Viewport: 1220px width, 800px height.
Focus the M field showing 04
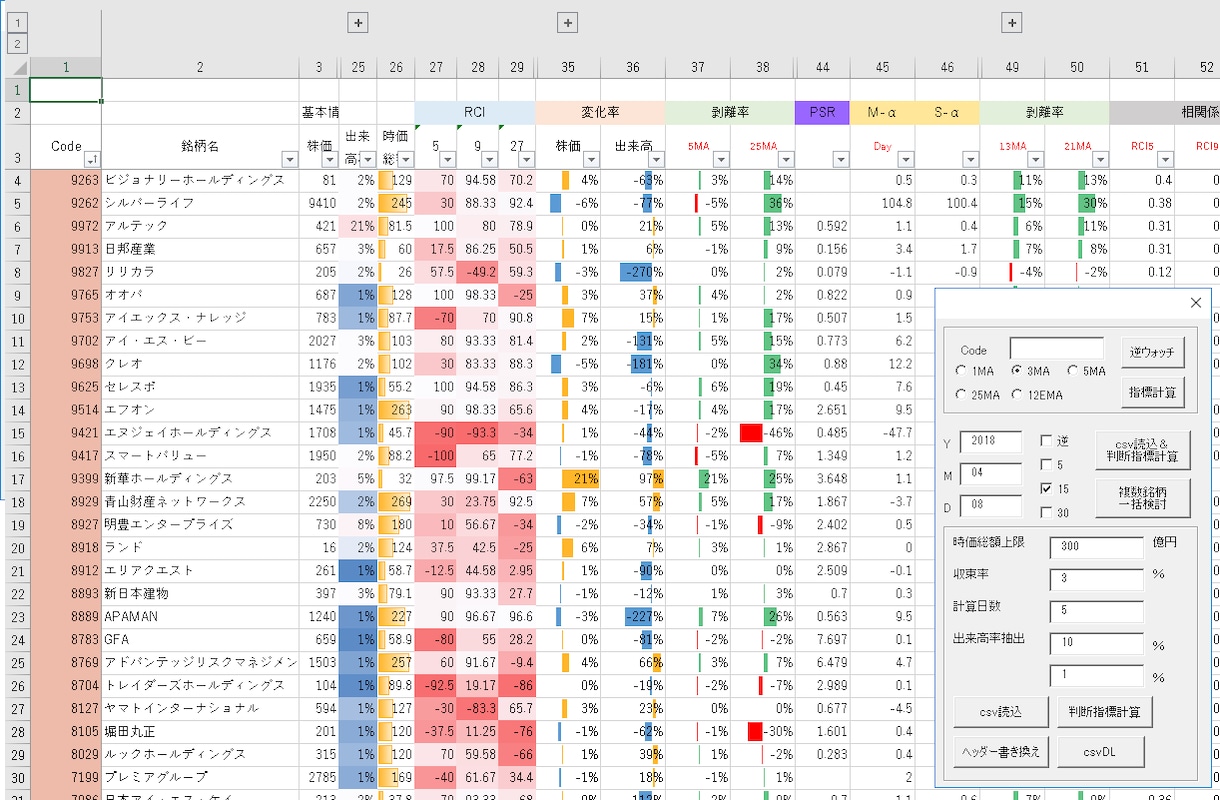point(990,472)
